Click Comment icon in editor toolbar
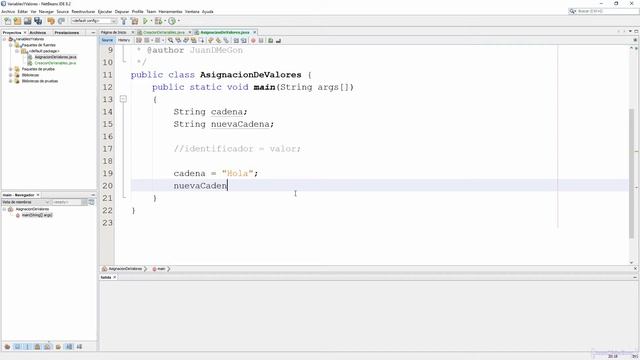Screen dimensions: 640x360 coord(271,40)
